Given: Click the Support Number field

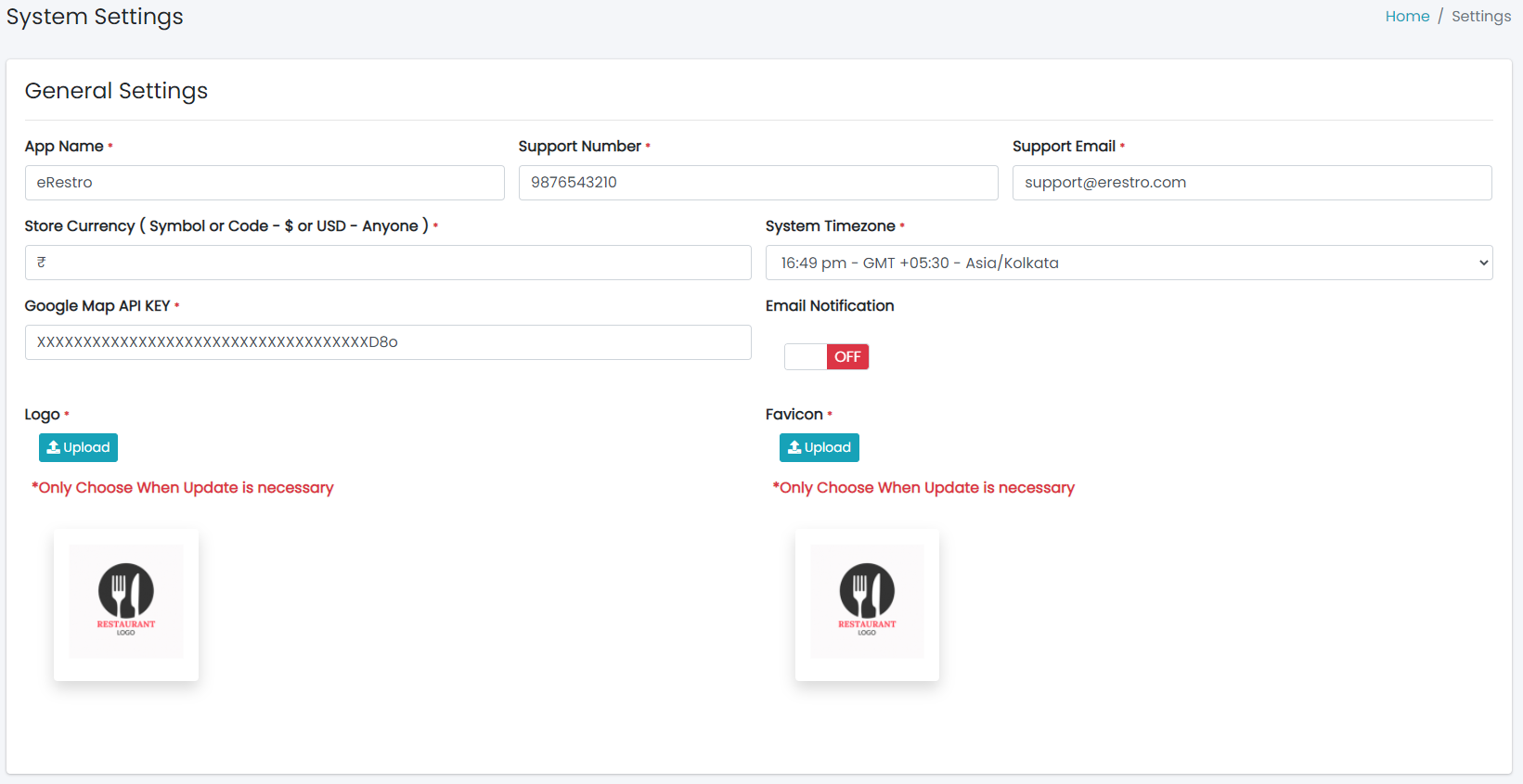Looking at the screenshot, I should [x=757, y=183].
